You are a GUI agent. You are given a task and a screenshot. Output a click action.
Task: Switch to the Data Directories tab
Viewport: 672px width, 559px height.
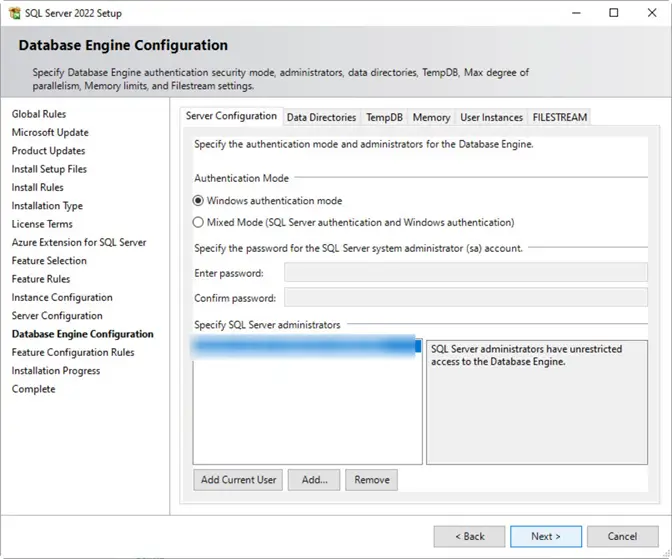pyautogui.click(x=321, y=117)
